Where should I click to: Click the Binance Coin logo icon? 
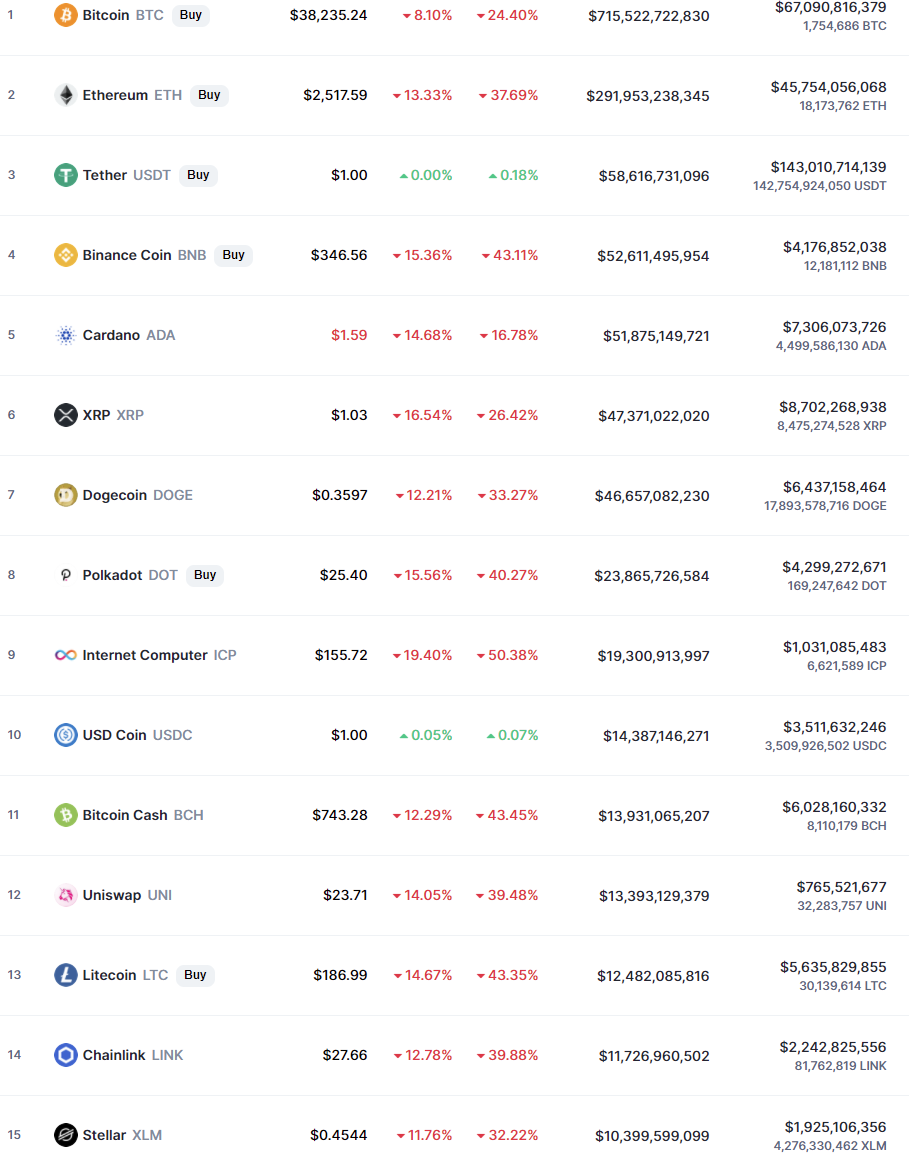pyautogui.click(x=65, y=255)
